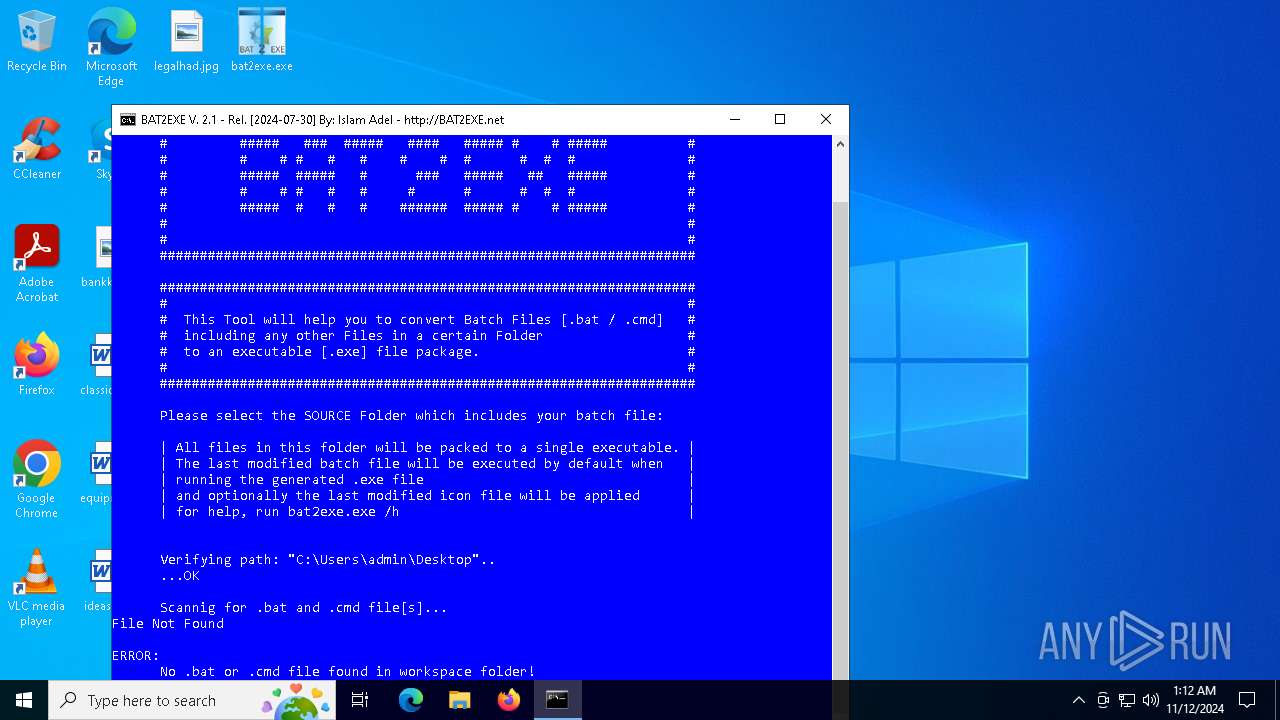Open the network status tray icon
This screenshot has height=720, width=1280.
tap(1127, 700)
